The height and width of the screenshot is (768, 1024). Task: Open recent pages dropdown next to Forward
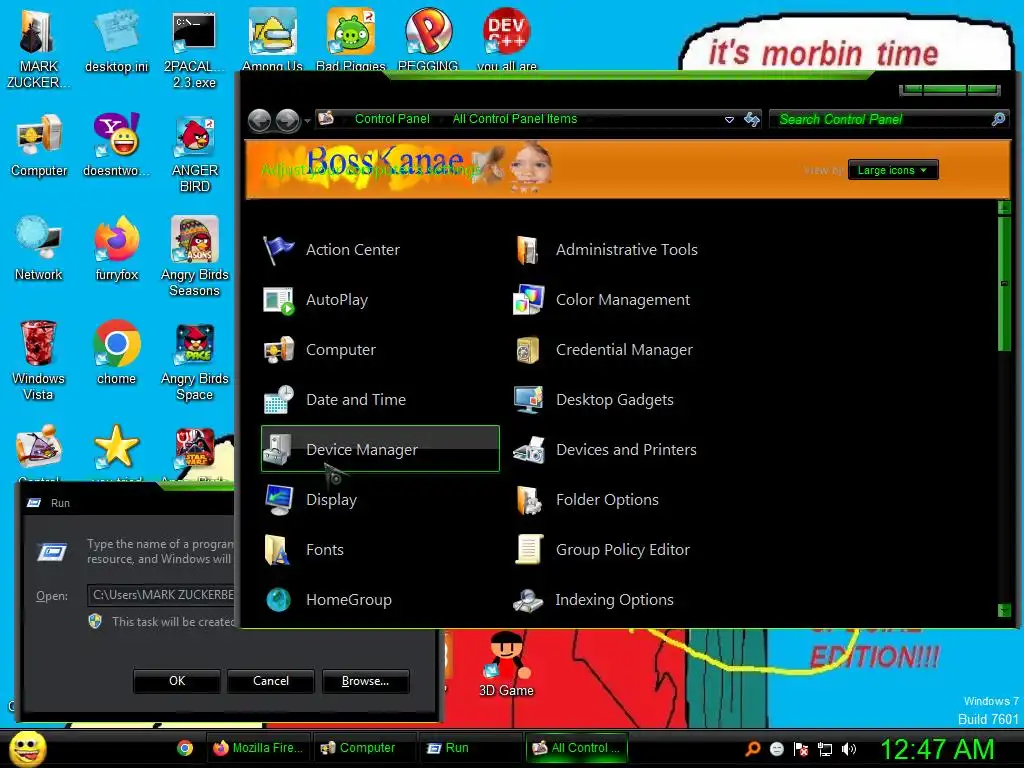point(308,121)
